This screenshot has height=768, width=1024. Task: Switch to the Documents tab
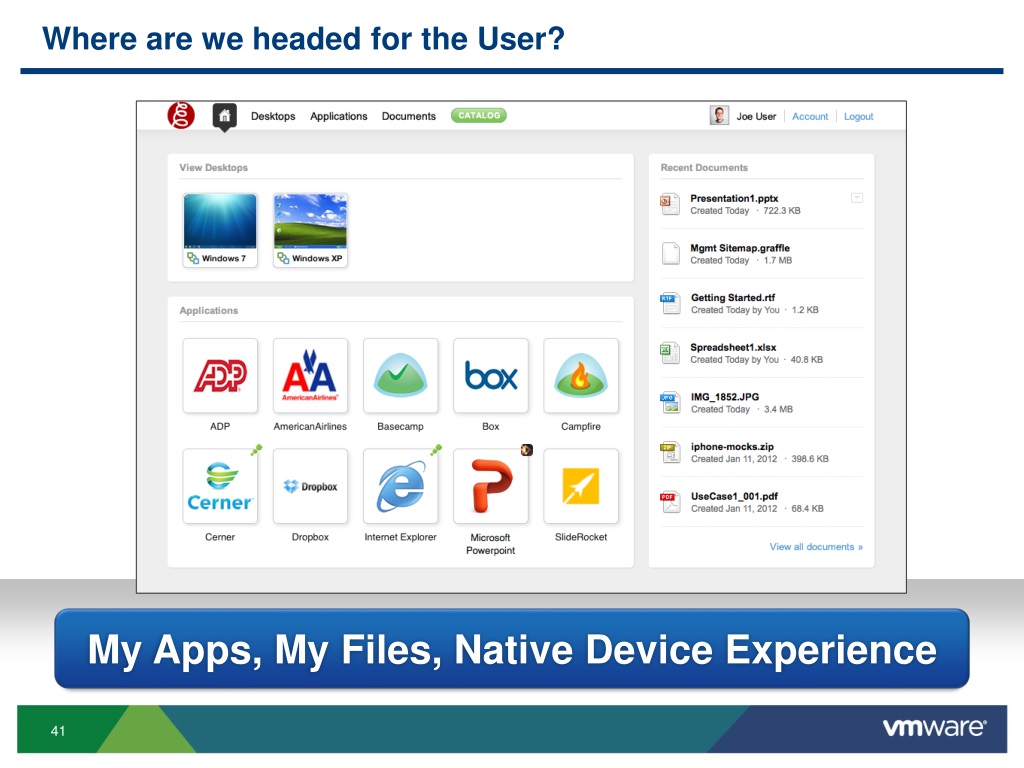click(409, 116)
